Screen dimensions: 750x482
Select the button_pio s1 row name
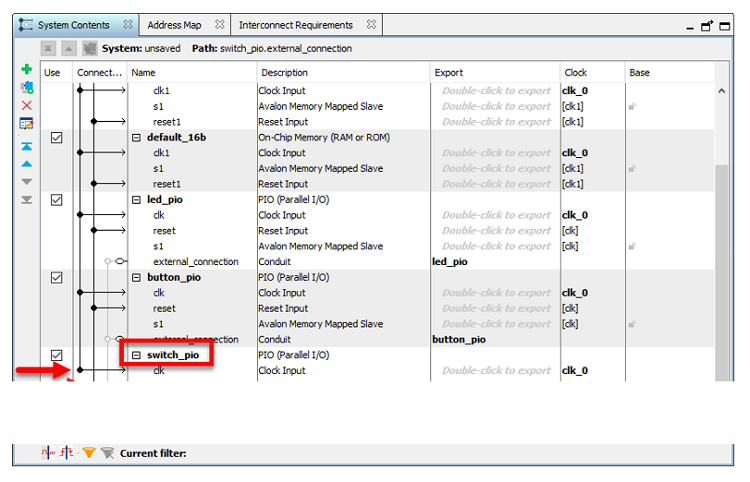tap(158, 324)
